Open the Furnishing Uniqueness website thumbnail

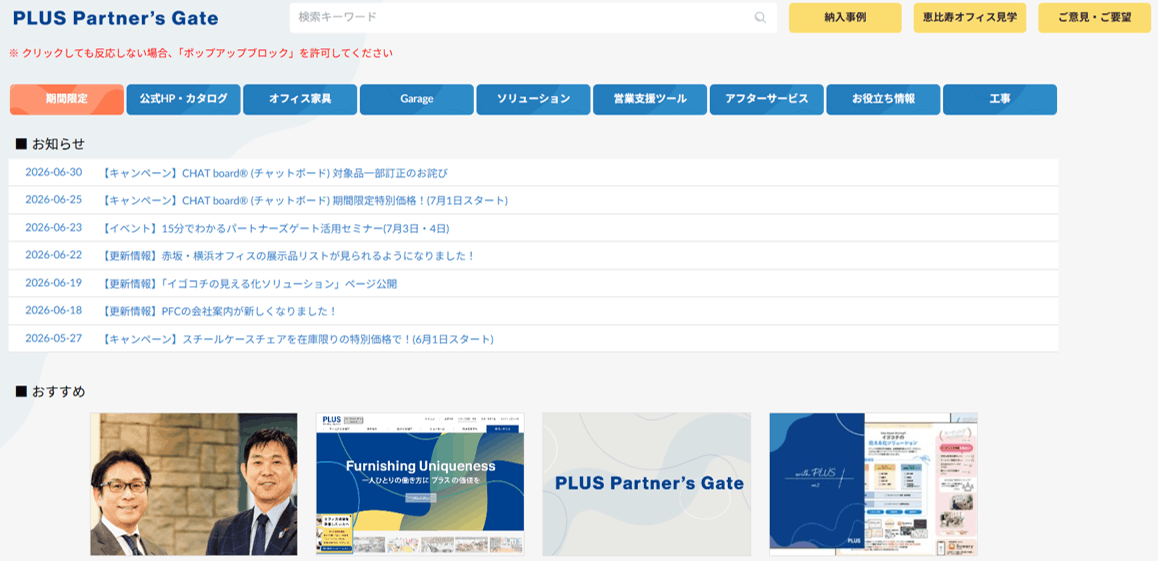(x=420, y=484)
